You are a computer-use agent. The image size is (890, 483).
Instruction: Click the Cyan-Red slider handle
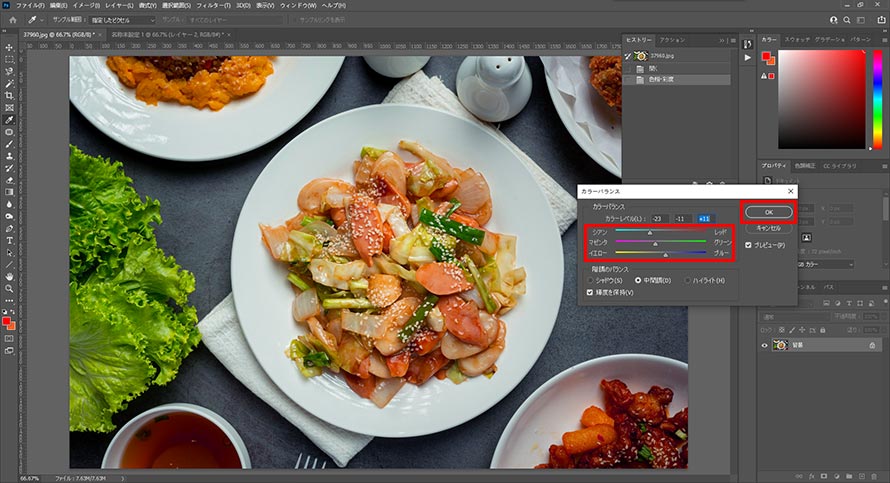pyautogui.click(x=650, y=232)
